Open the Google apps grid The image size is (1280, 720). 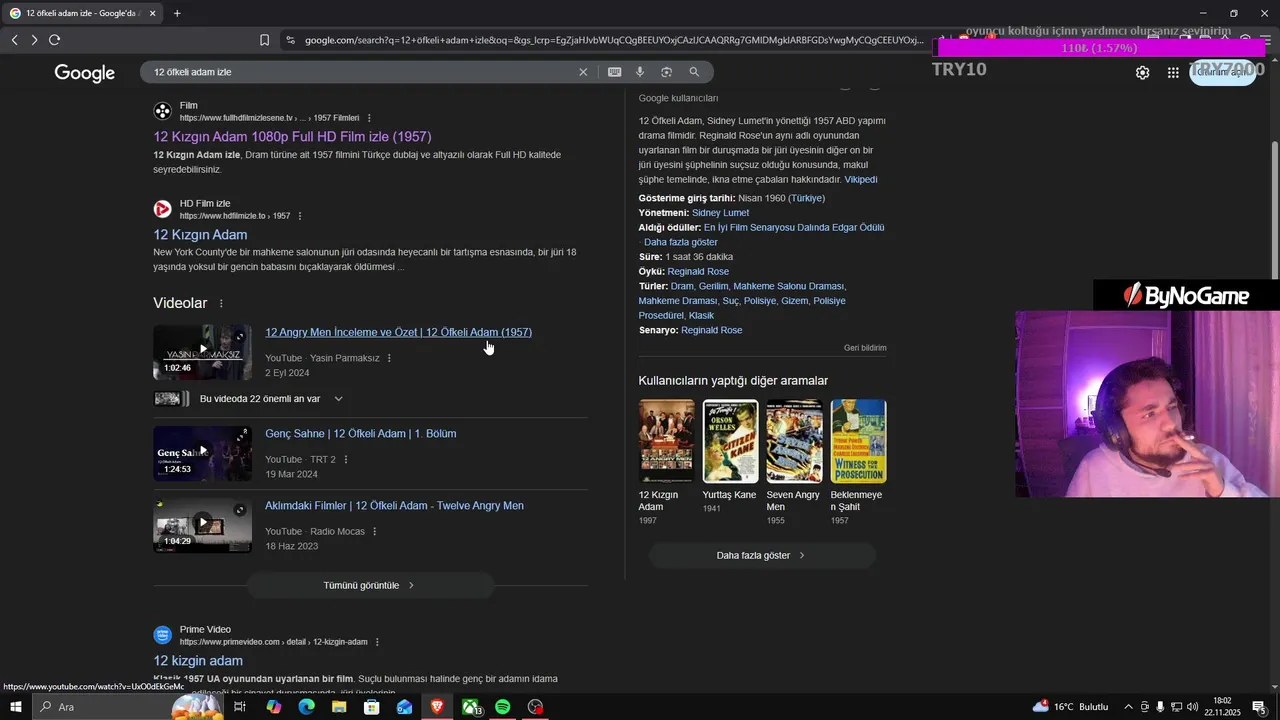(x=1173, y=73)
